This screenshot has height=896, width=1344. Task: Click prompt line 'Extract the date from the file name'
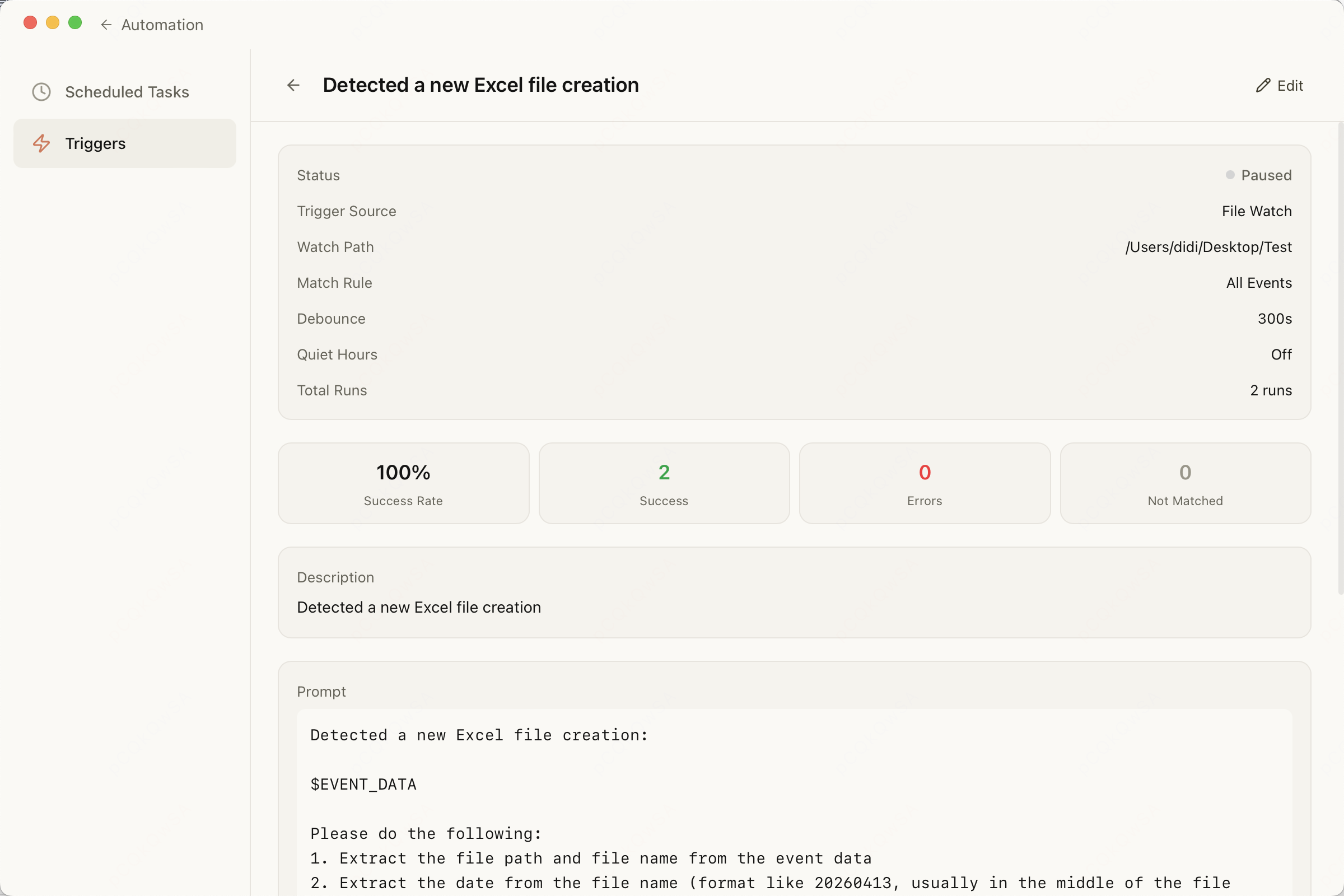point(771,883)
